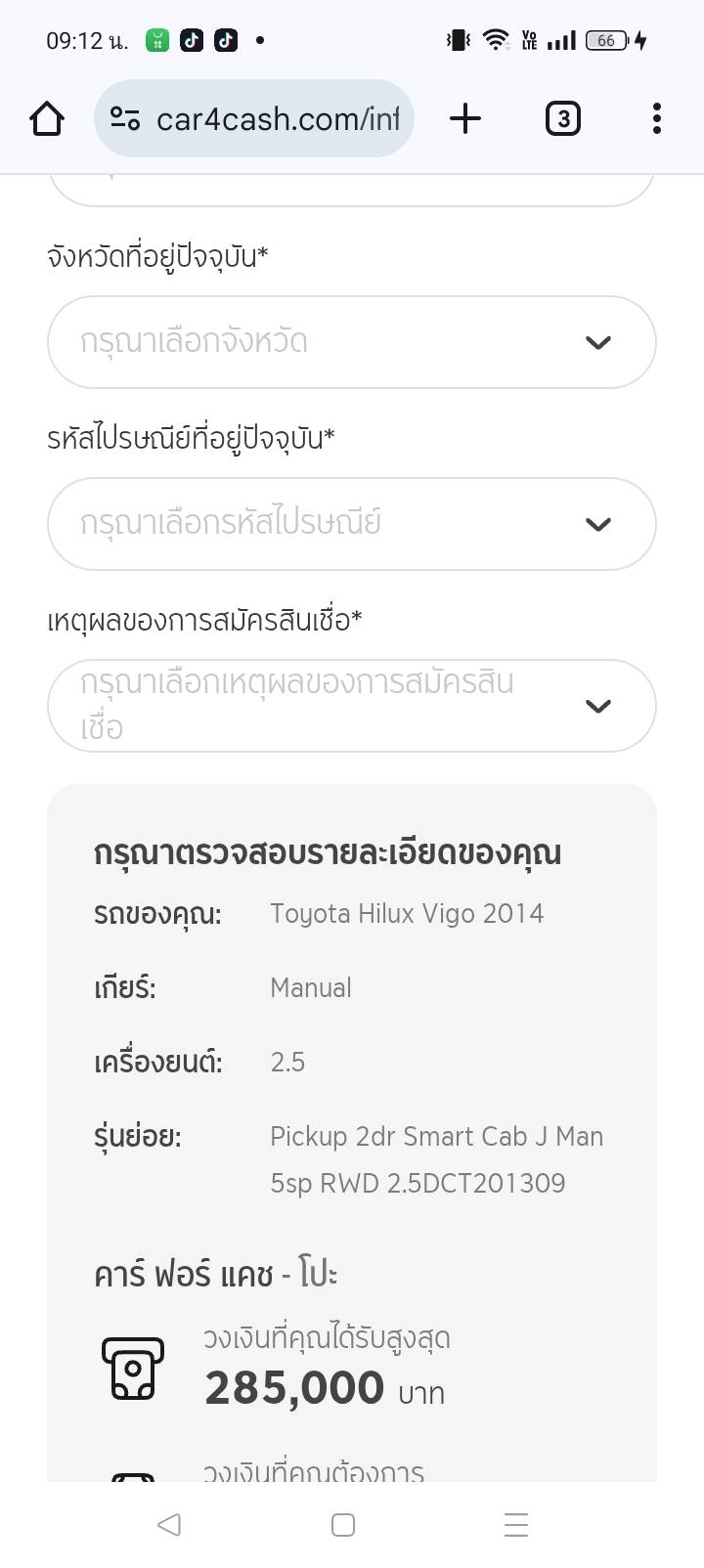Image resolution: width=704 pixels, height=1568 pixels.
Task: Open the tab switcher showing 3 tabs
Action: coord(562,119)
